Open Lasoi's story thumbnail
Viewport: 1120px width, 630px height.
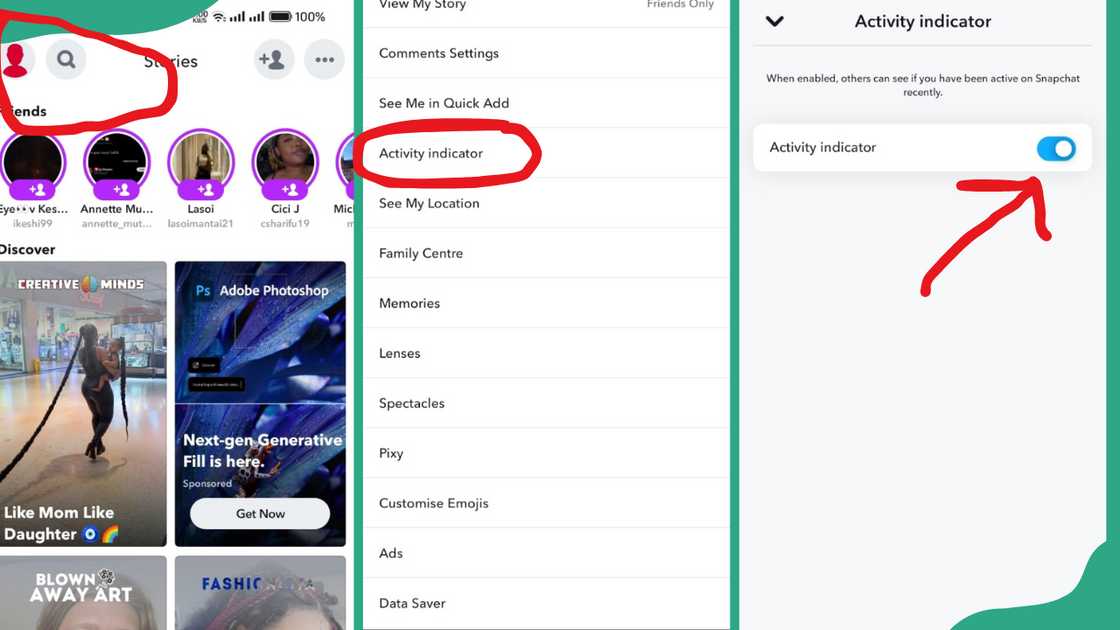coord(201,161)
